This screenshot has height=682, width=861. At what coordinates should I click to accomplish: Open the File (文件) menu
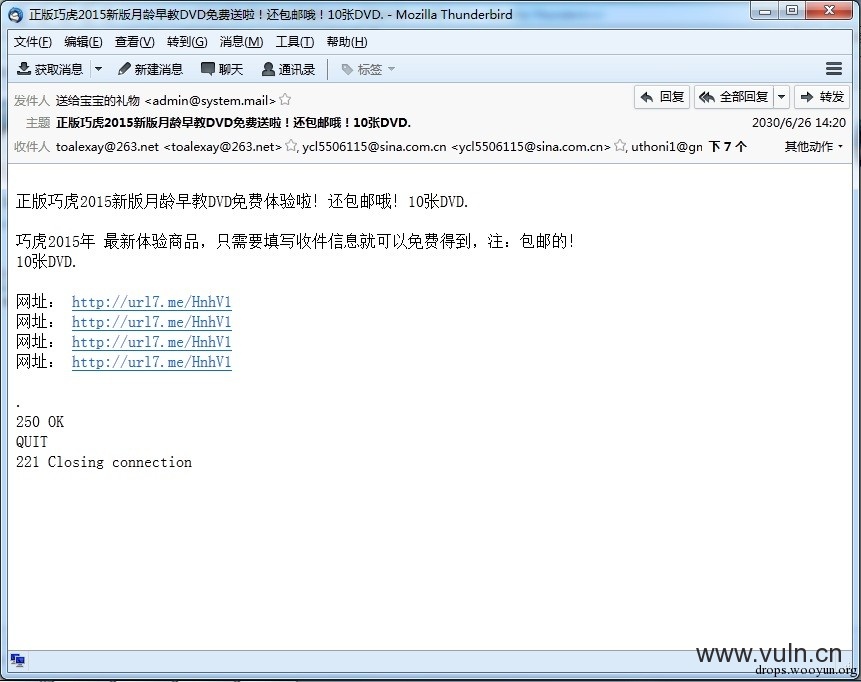[x=33, y=41]
